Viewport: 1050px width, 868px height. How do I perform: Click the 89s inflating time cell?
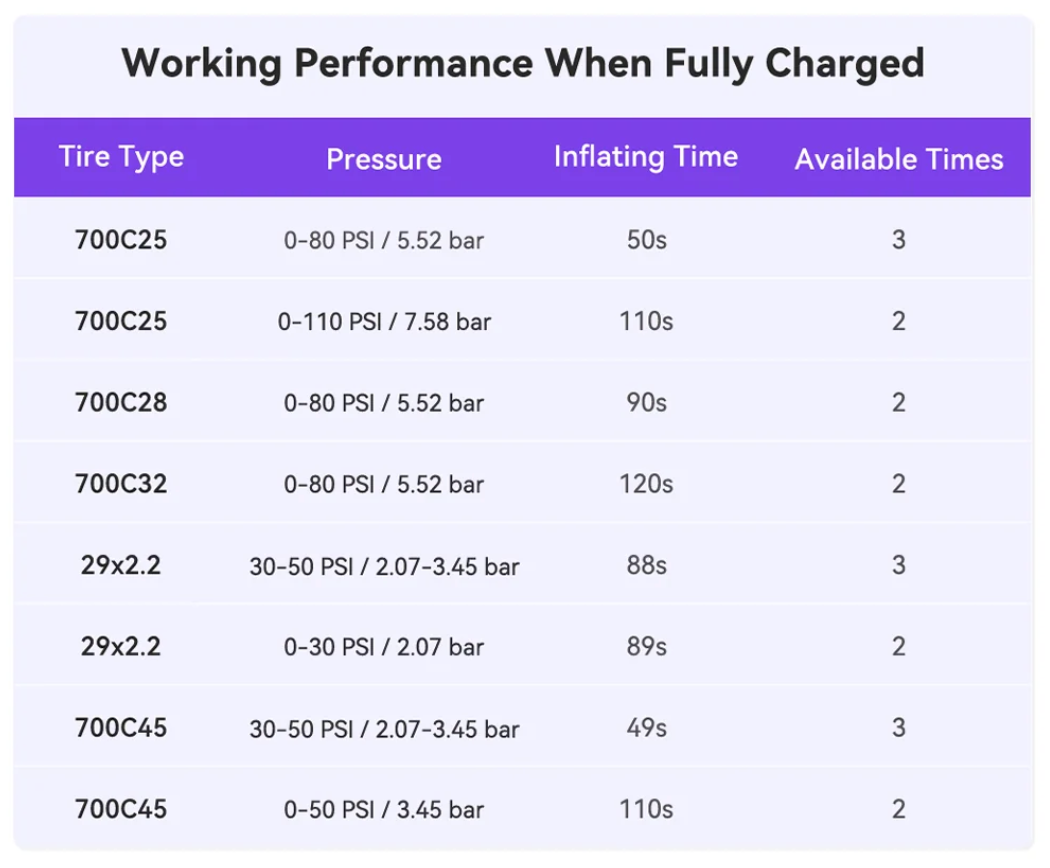point(646,646)
